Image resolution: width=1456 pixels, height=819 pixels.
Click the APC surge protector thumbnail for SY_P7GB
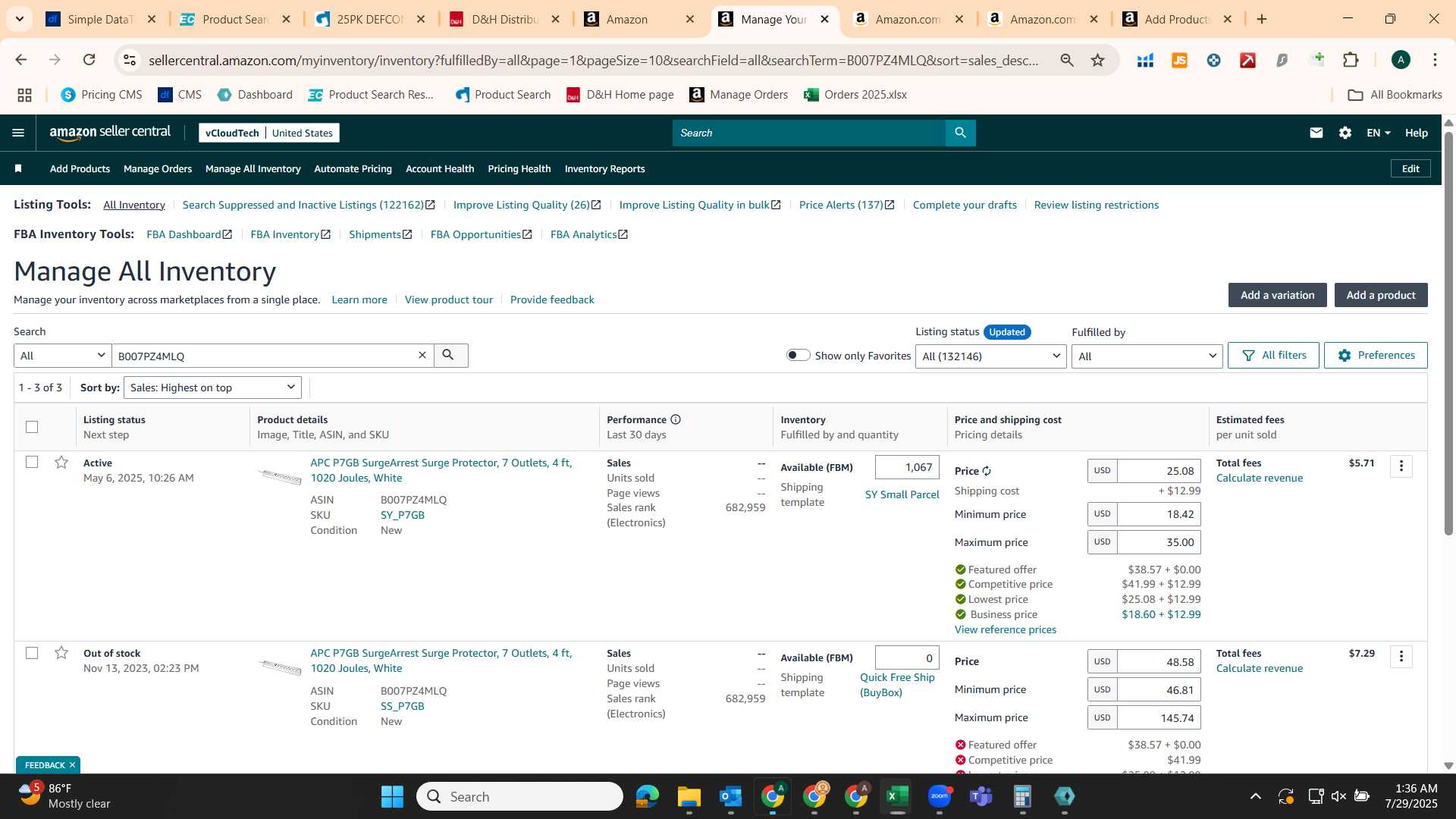280,476
